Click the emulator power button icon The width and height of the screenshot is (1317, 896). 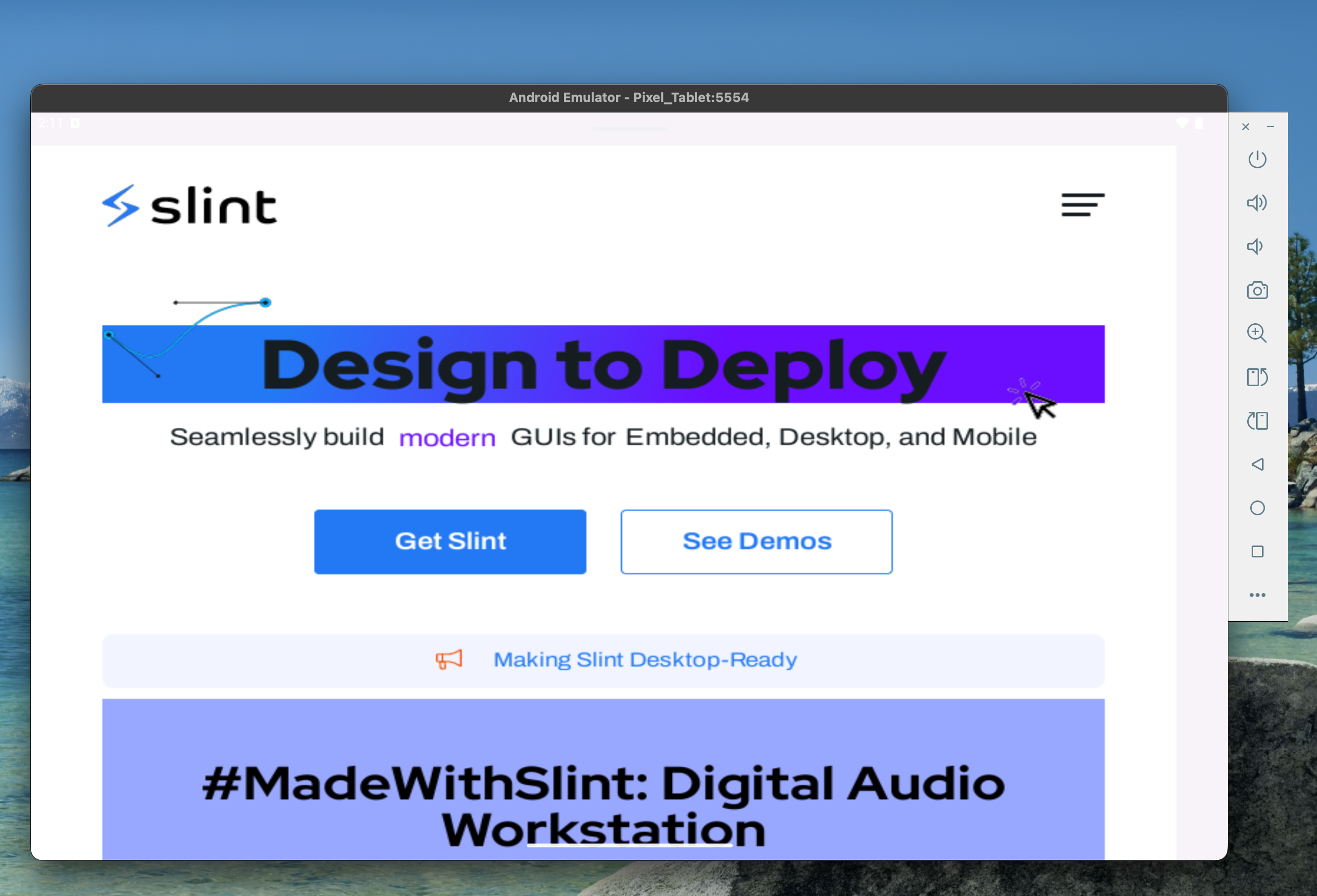click(1257, 159)
